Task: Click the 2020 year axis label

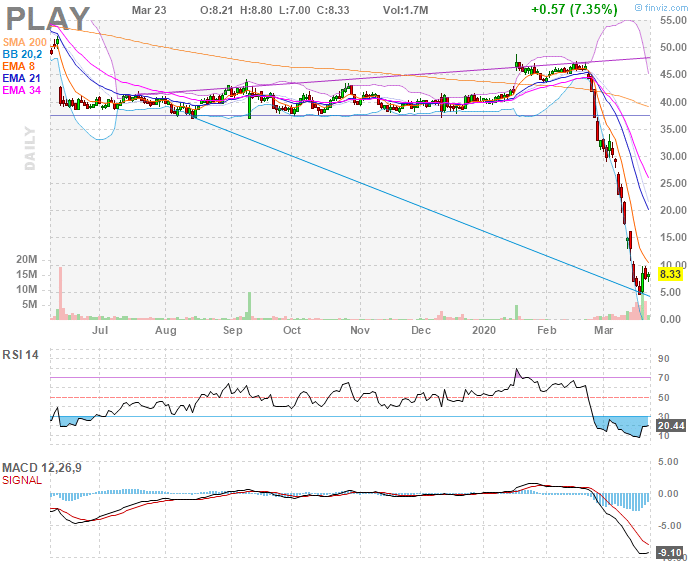Action: pos(484,330)
